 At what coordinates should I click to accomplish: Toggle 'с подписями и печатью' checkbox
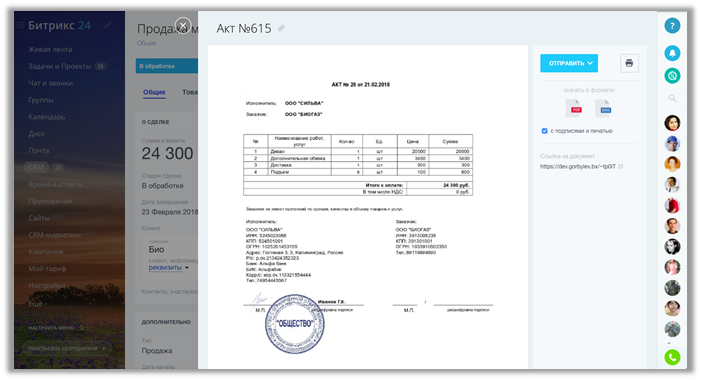544,131
